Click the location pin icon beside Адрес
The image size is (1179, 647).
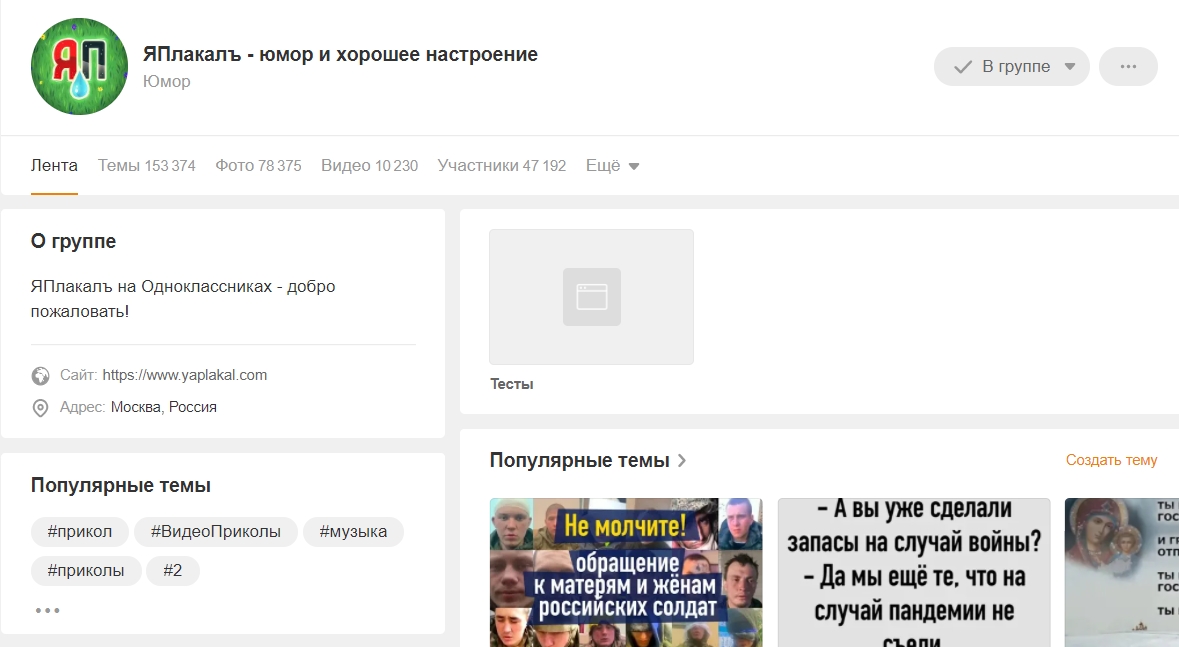point(40,408)
